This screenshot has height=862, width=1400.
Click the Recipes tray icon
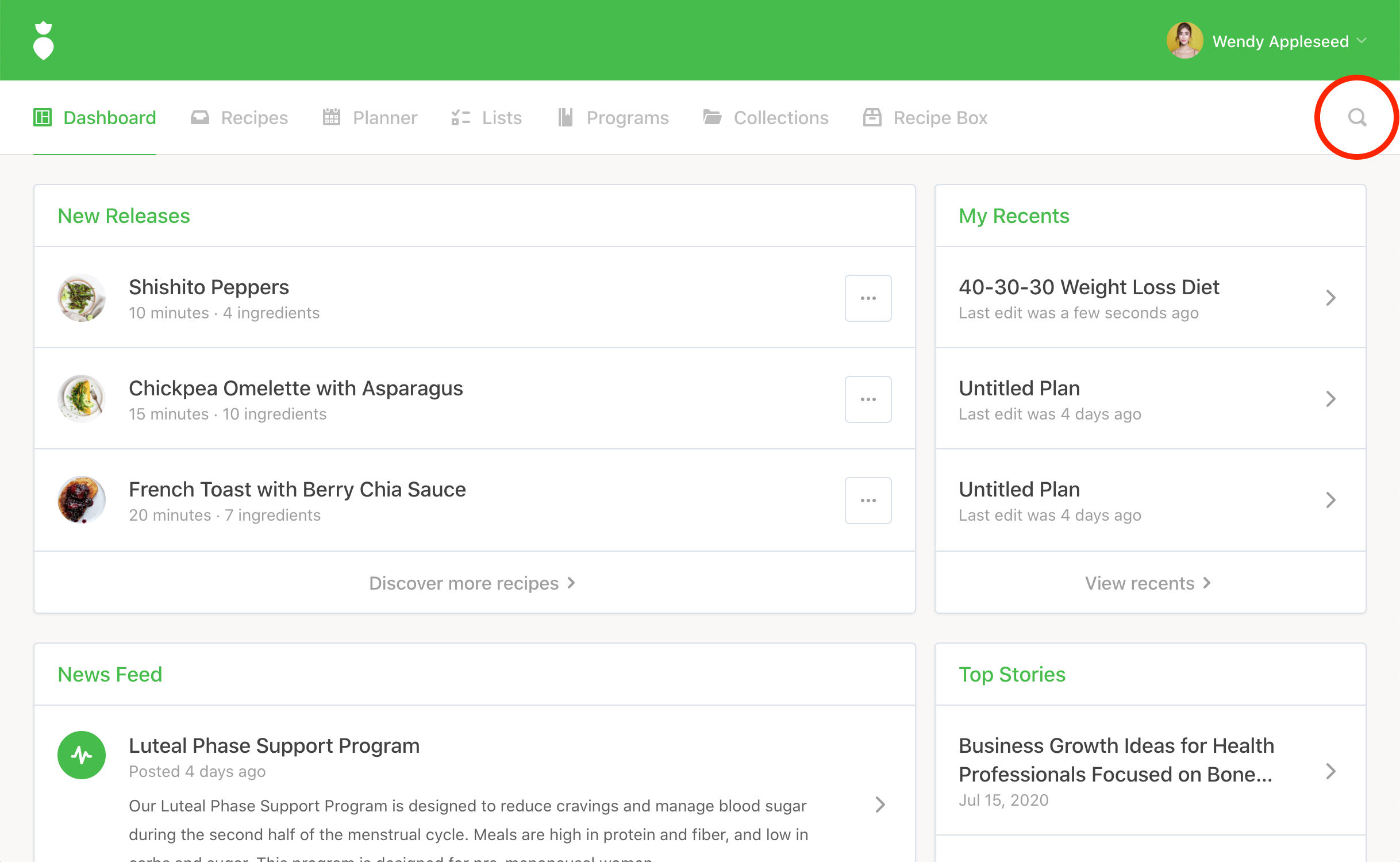[199, 117]
